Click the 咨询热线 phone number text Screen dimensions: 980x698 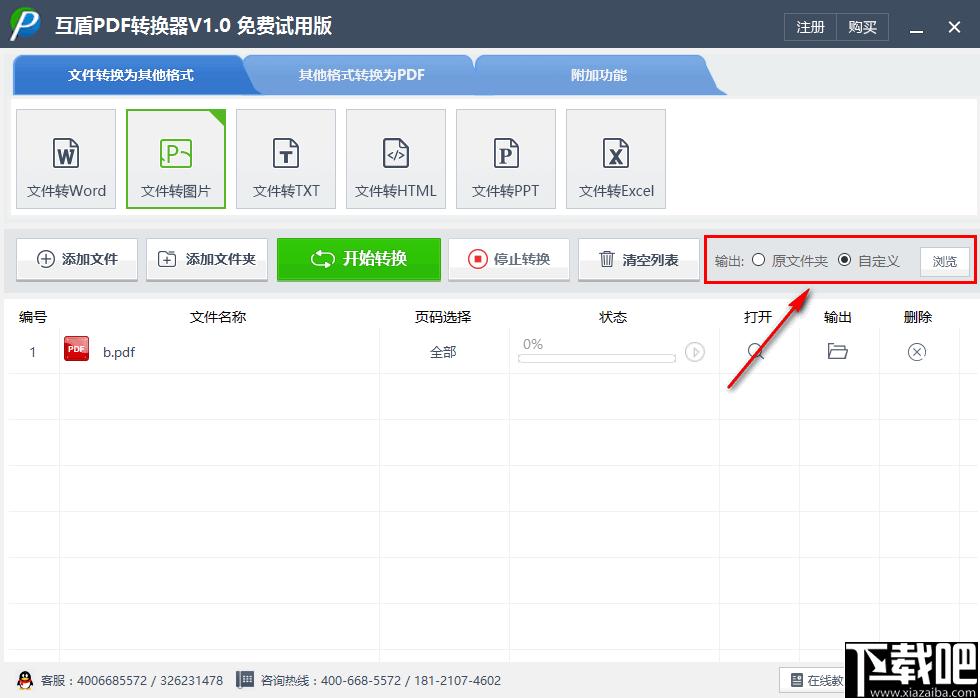(x=381, y=681)
